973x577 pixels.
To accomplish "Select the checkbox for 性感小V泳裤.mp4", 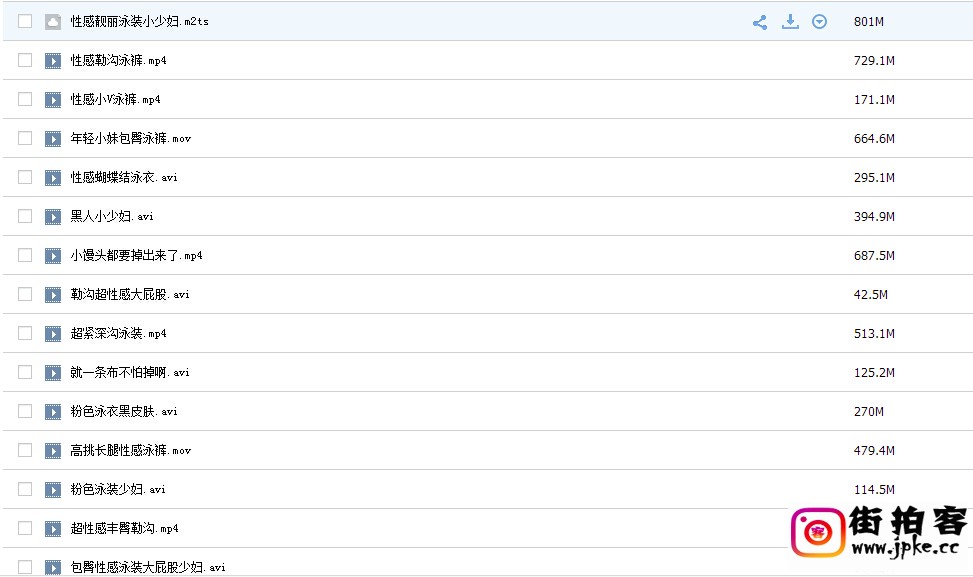I will (25, 100).
